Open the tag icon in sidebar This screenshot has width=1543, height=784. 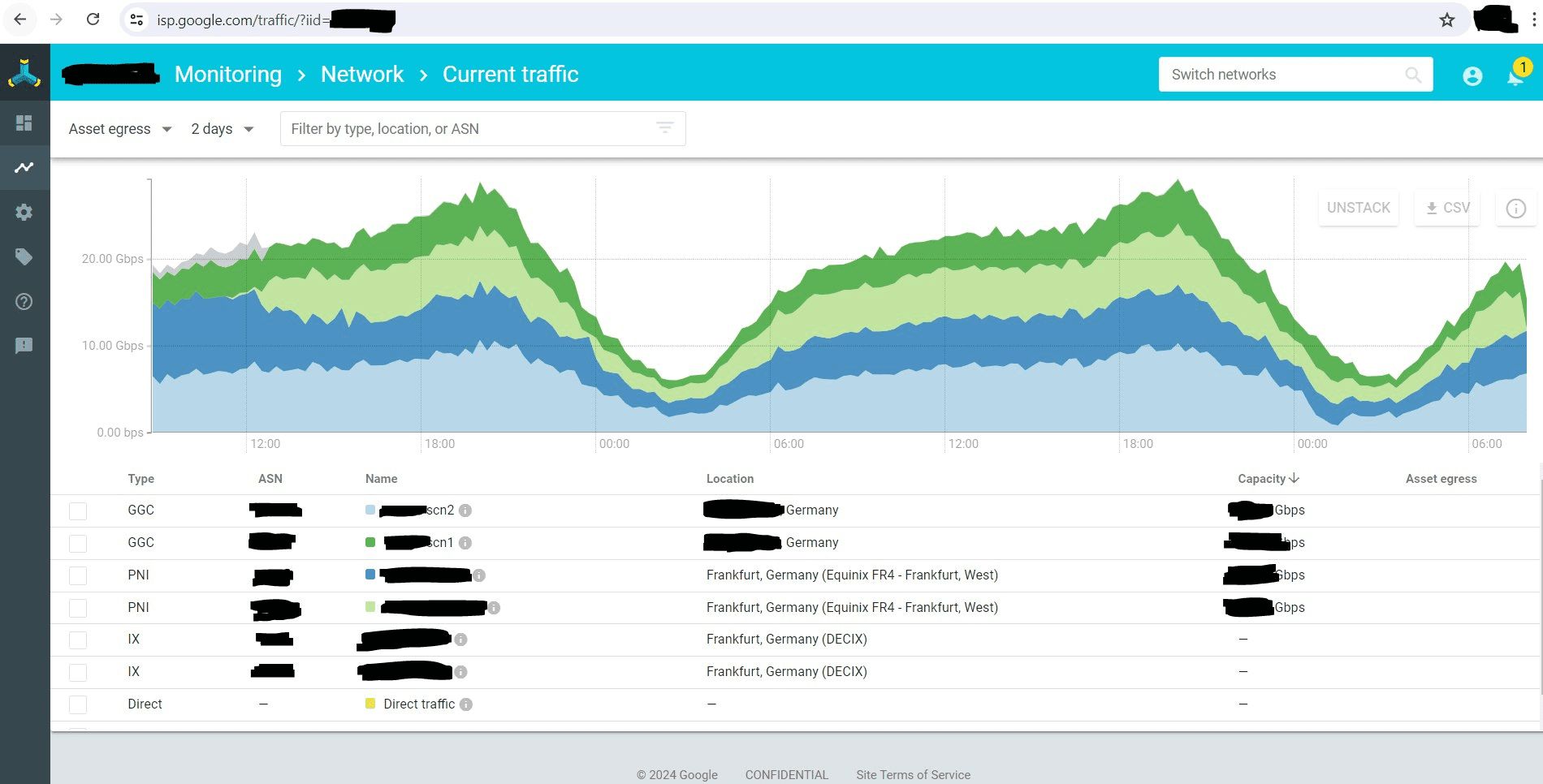pos(24,257)
